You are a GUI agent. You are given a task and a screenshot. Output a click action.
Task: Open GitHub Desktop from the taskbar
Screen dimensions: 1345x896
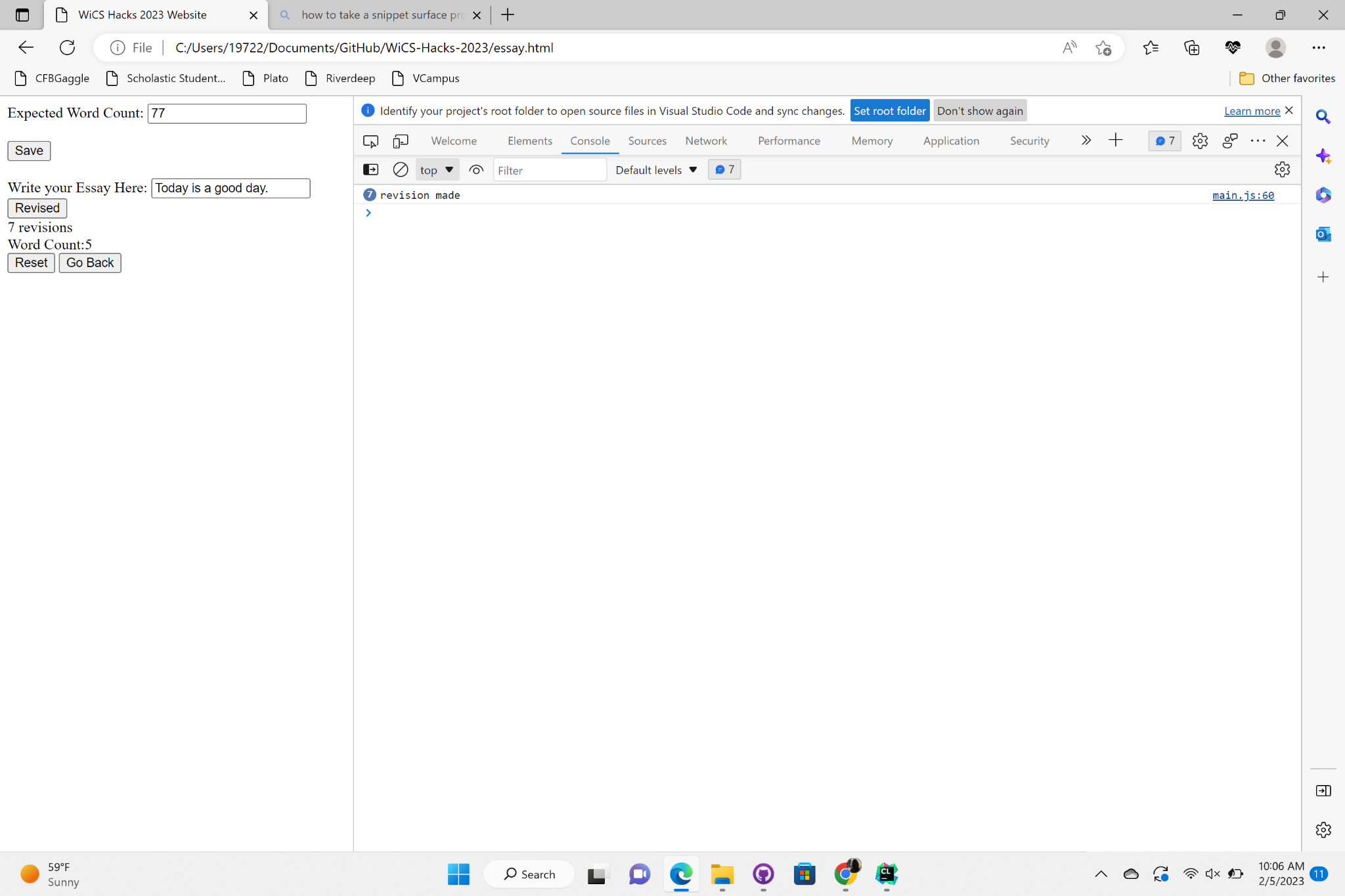[763, 874]
